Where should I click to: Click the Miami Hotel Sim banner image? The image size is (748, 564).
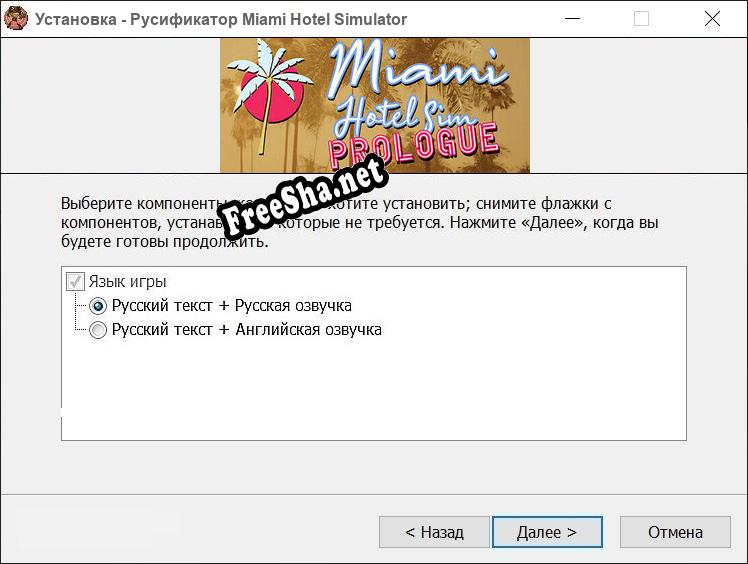click(374, 105)
